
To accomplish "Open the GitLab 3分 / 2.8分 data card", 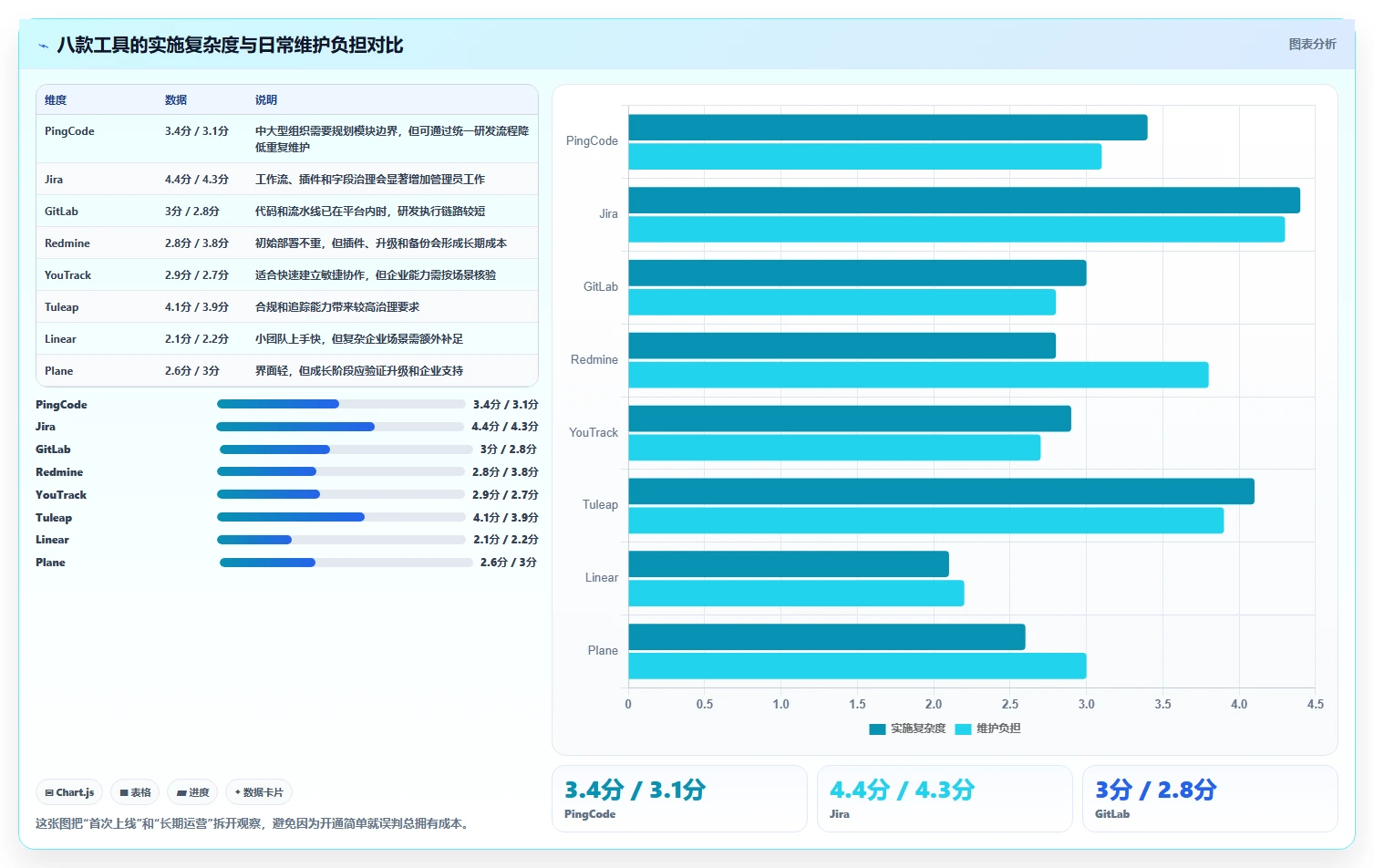I will click(x=1210, y=799).
